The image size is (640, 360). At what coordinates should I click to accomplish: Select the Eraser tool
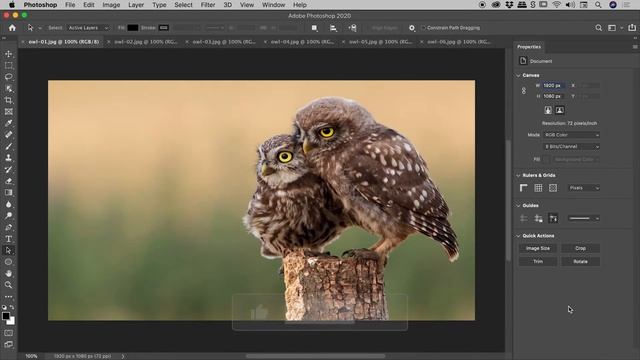pos(8,181)
